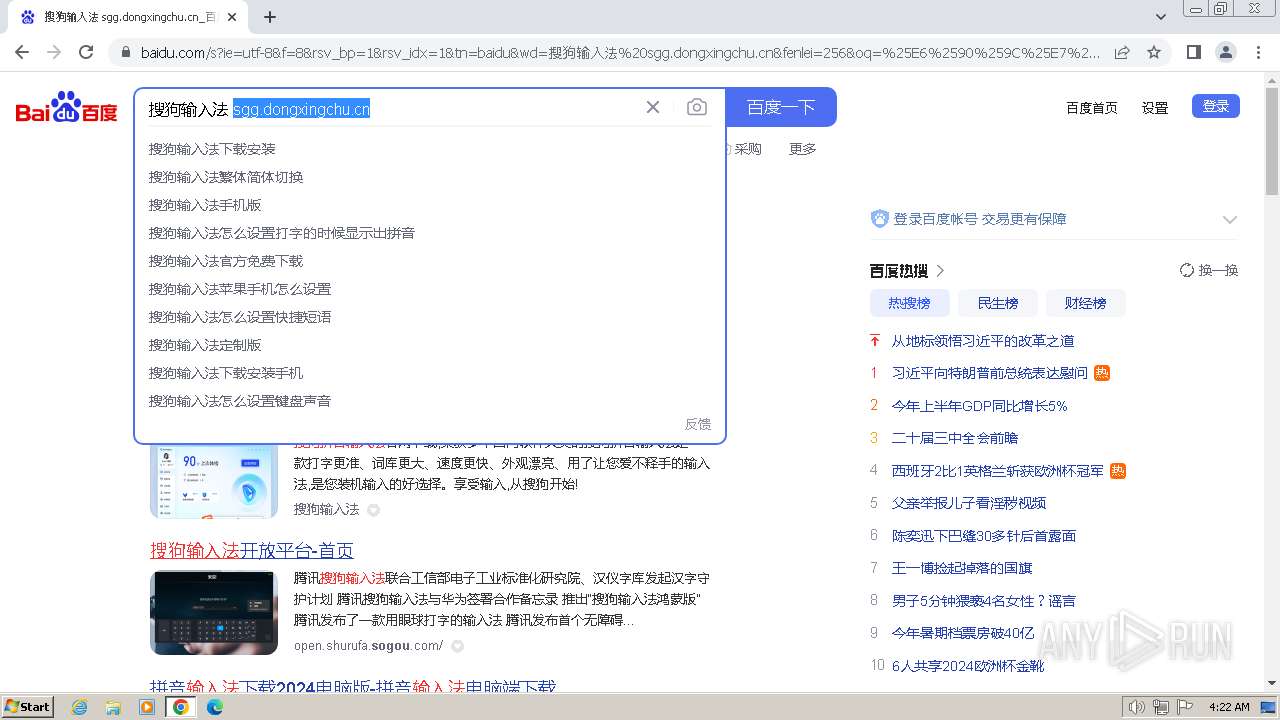Close the 搜狗输入法 browser tab

tap(233, 17)
